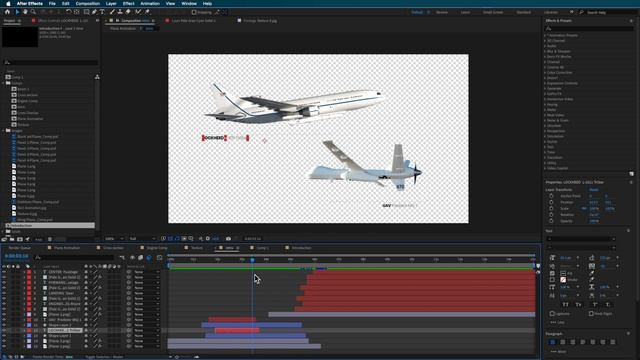Toggle the Rotation stopwatch
Viewport: 640px width, 360px height.
point(551,215)
